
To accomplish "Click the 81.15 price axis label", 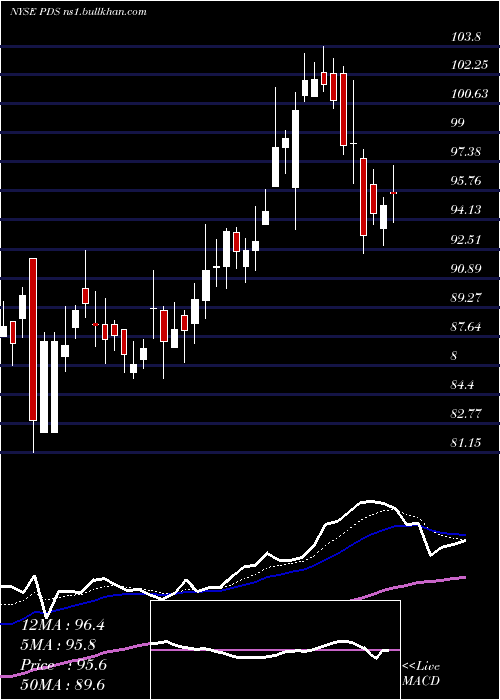I will tap(466, 443).
